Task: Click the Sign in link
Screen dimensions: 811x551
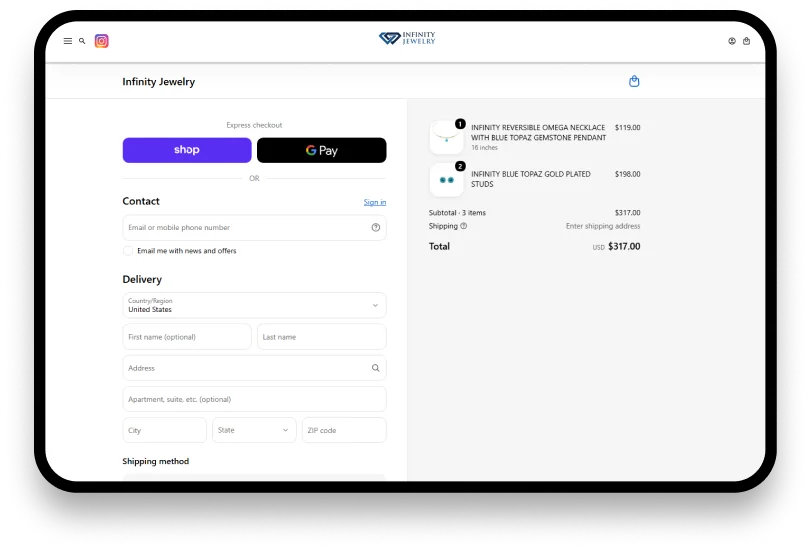Action: click(x=375, y=202)
